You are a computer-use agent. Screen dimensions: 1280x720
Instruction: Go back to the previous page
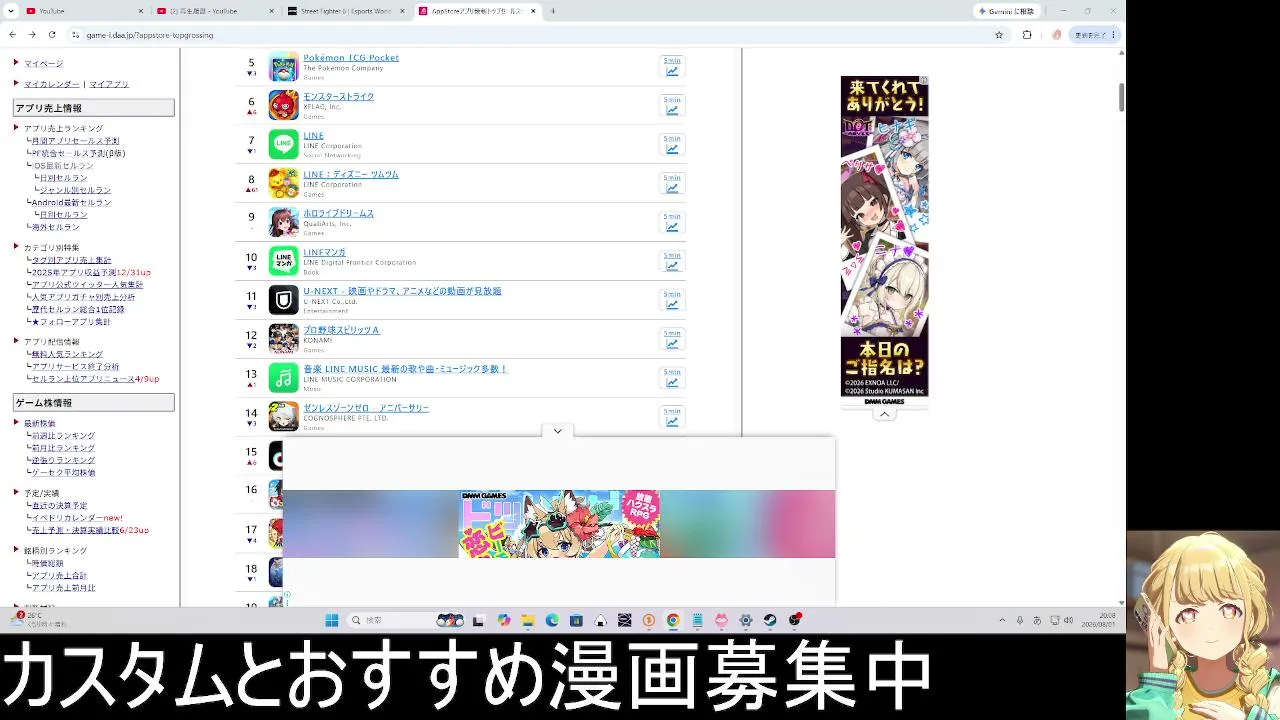coord(12,35)
